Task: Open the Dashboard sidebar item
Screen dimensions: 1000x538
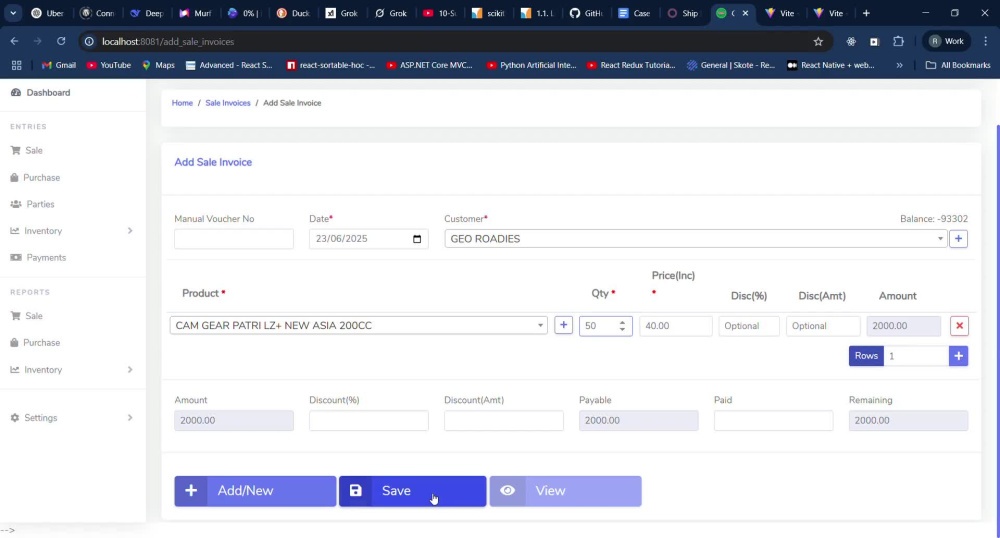Action: point(41,92)
